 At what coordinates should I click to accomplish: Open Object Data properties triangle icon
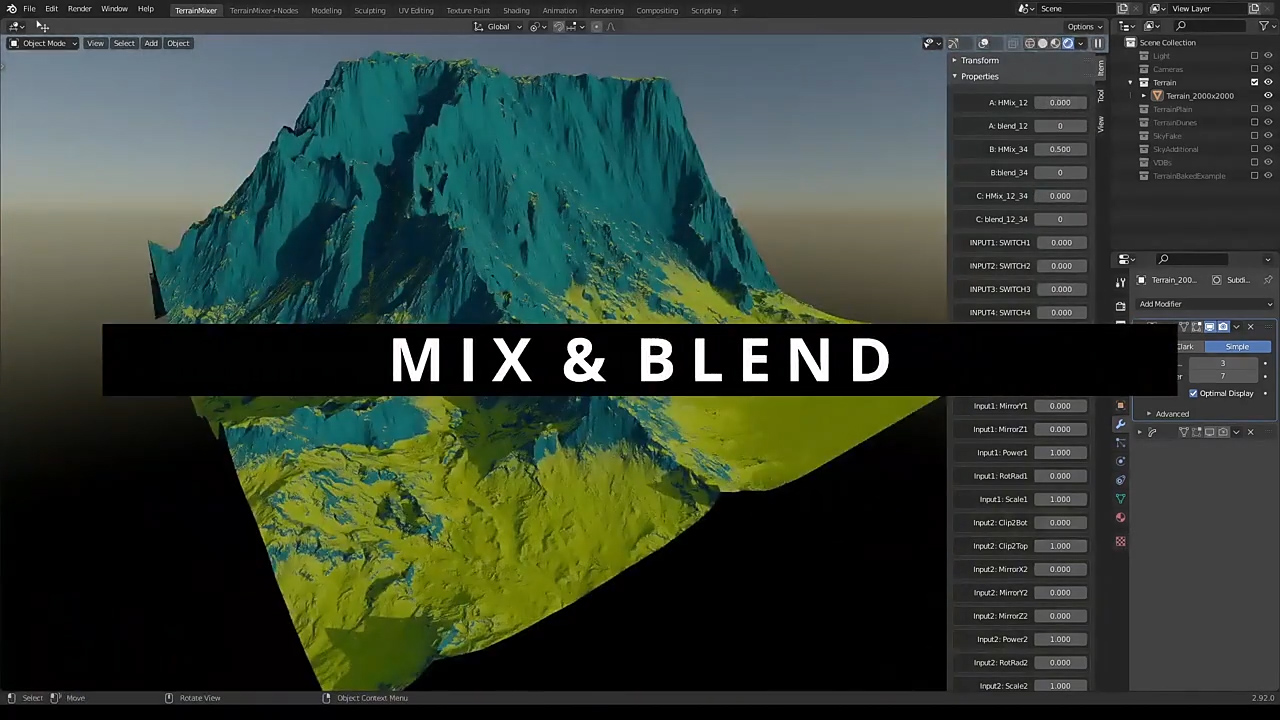coord(1120,498)
